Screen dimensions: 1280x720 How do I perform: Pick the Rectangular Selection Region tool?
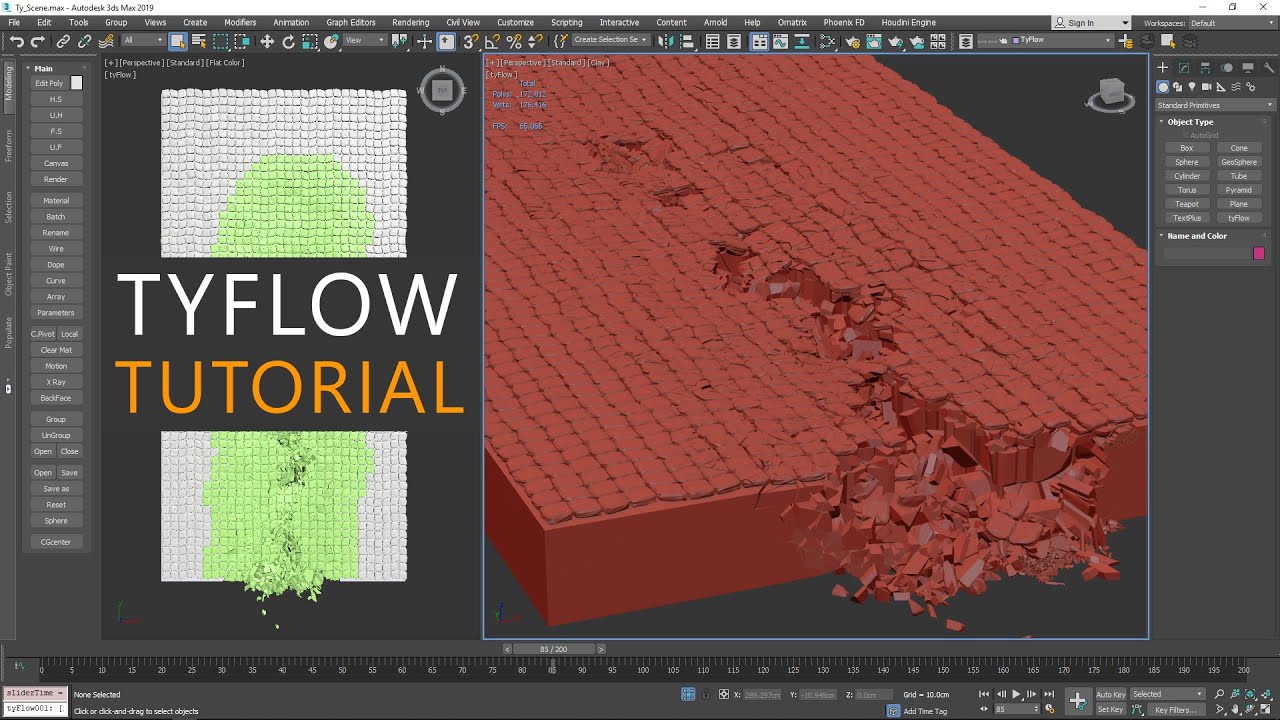pyautogui.click(x=221, y=41)
